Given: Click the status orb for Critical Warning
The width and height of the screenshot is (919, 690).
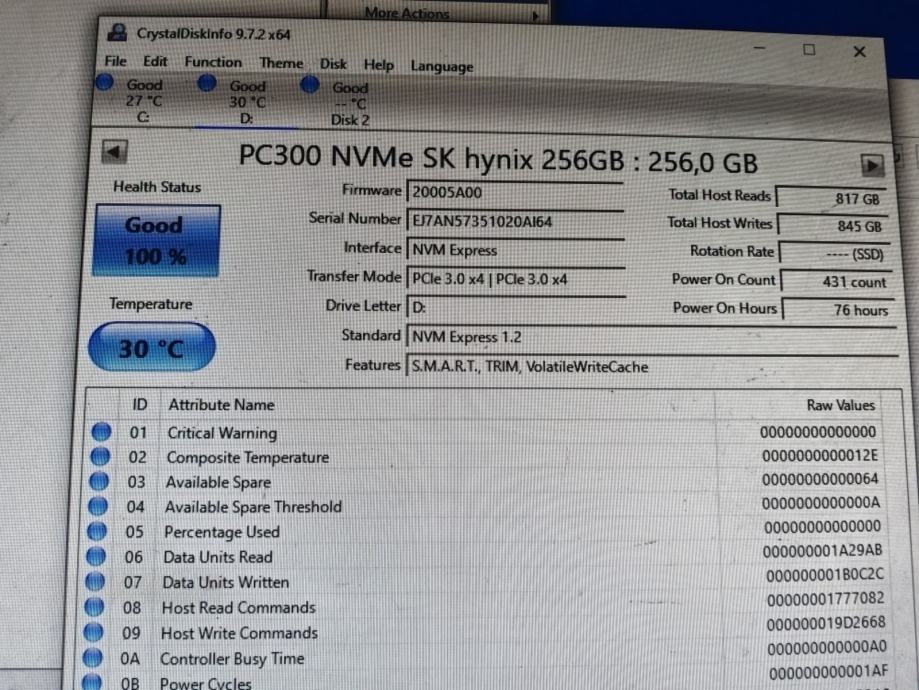Looking at the screenshot, I should pos(101,432).
